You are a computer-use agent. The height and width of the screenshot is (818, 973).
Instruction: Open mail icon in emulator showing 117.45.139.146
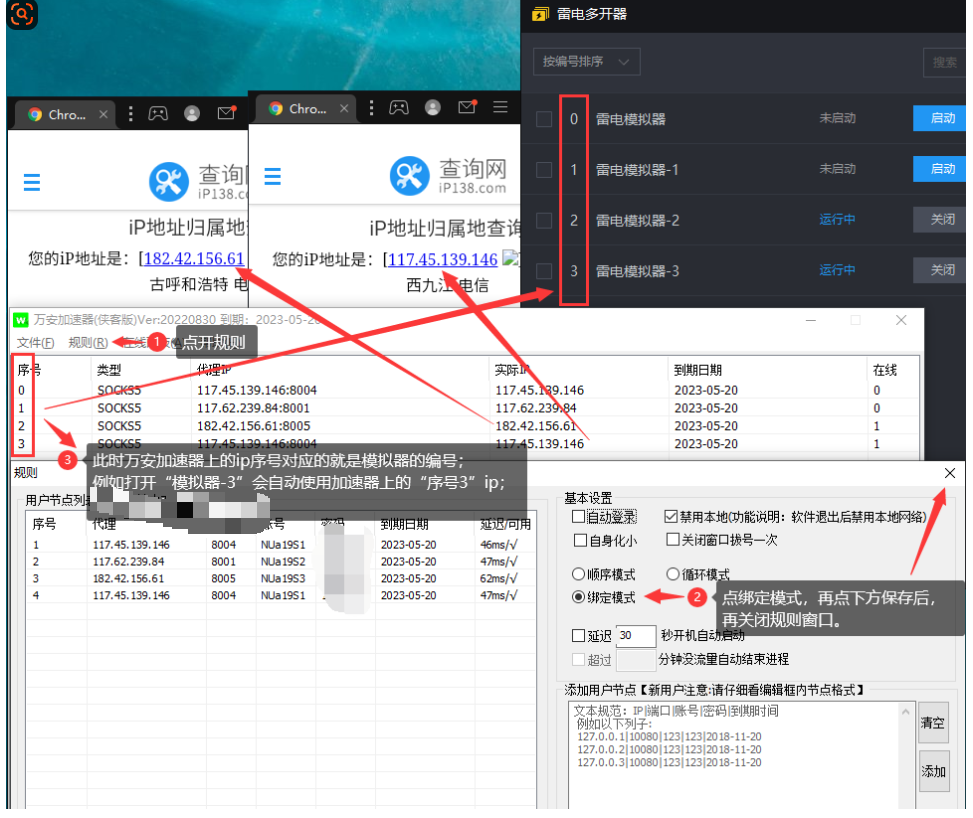(467, 107)
